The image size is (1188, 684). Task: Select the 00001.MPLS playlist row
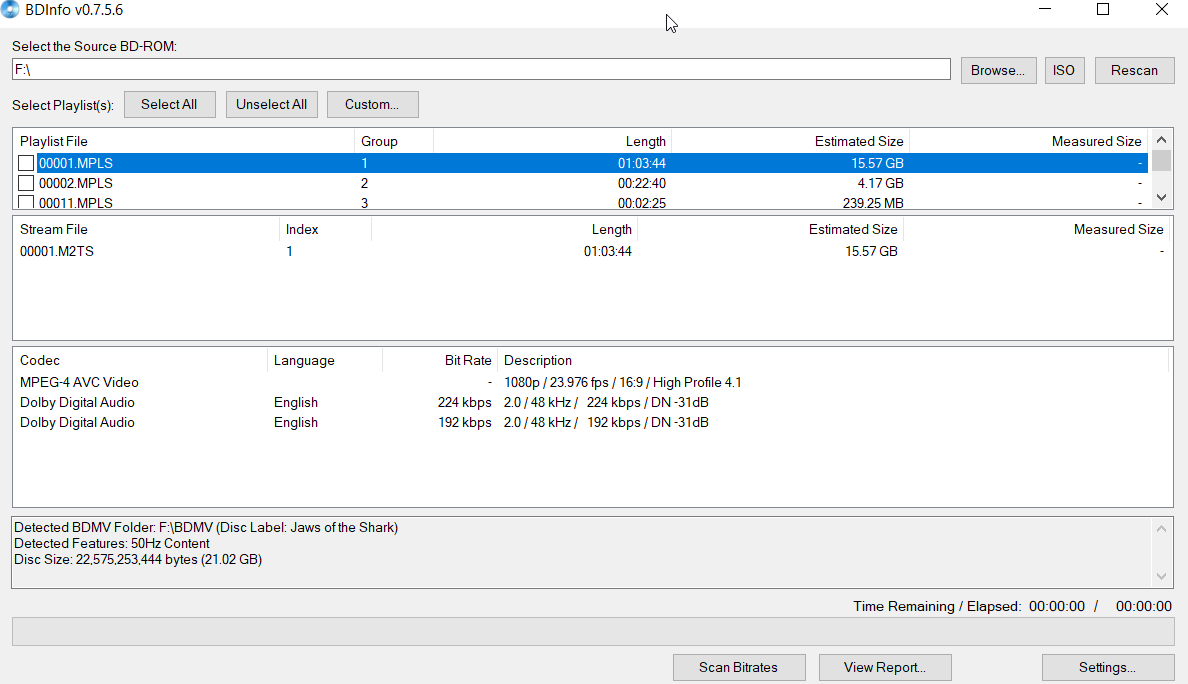(581, 163)
